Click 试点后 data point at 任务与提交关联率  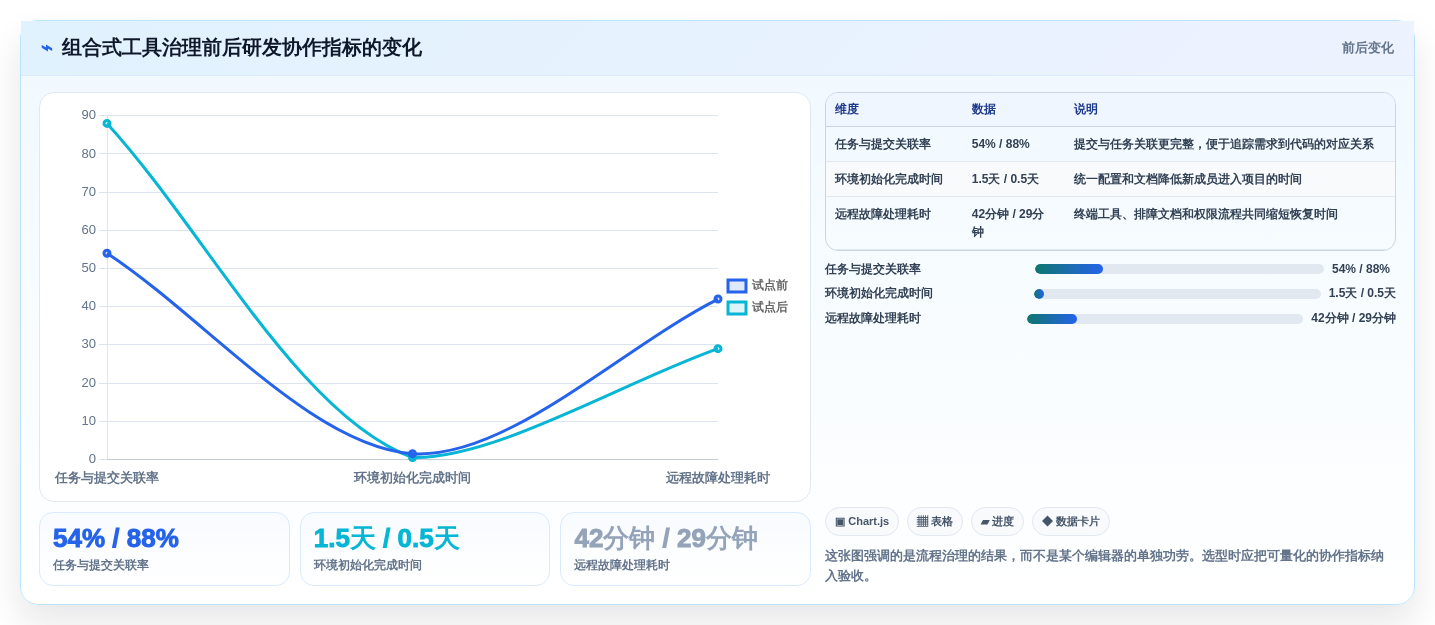107,124
